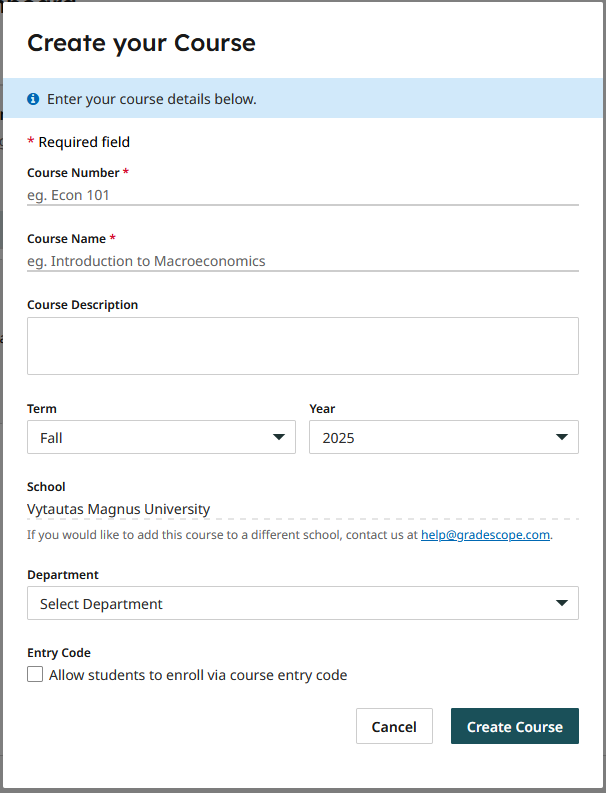
Task: Click the Term dropdown arrow
Action: tap(278, 438)
